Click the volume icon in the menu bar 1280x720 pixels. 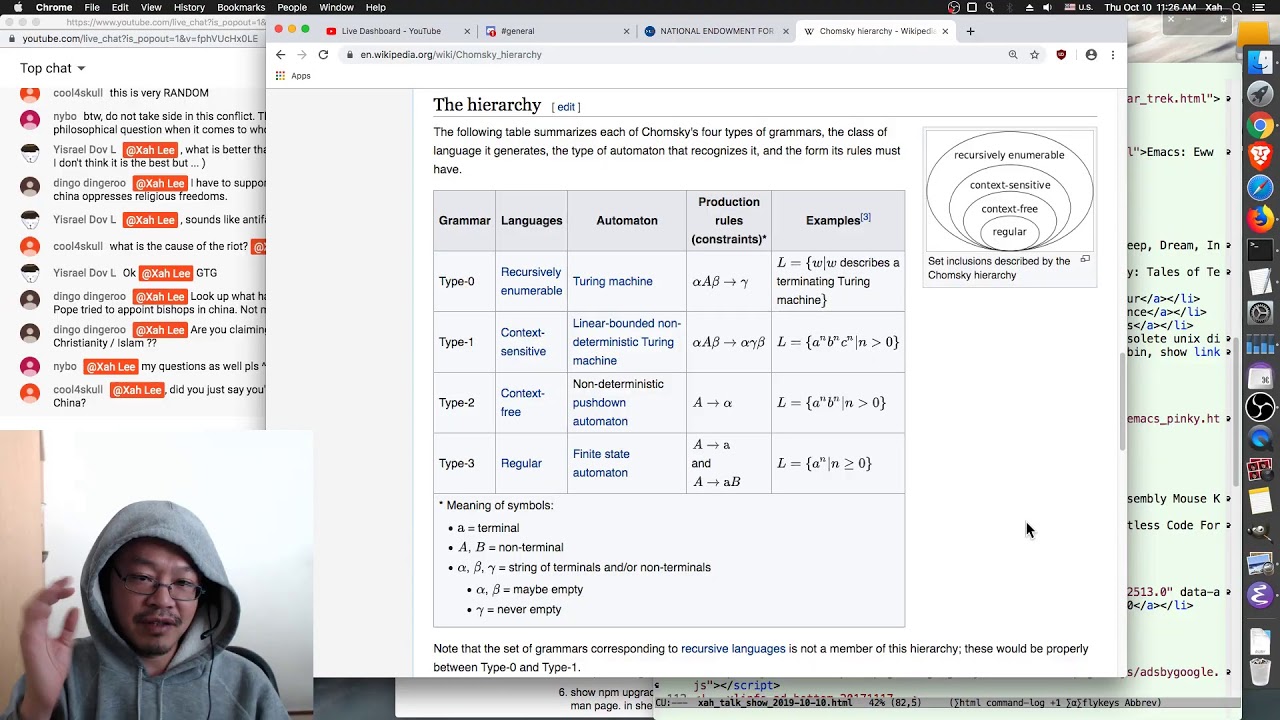[1047, 7]
